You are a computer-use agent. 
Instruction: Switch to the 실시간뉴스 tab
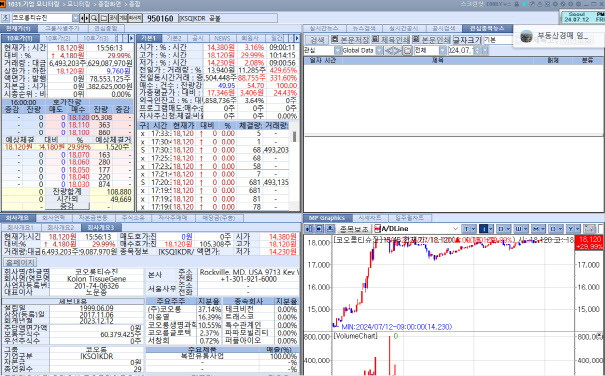coord(324,29)
